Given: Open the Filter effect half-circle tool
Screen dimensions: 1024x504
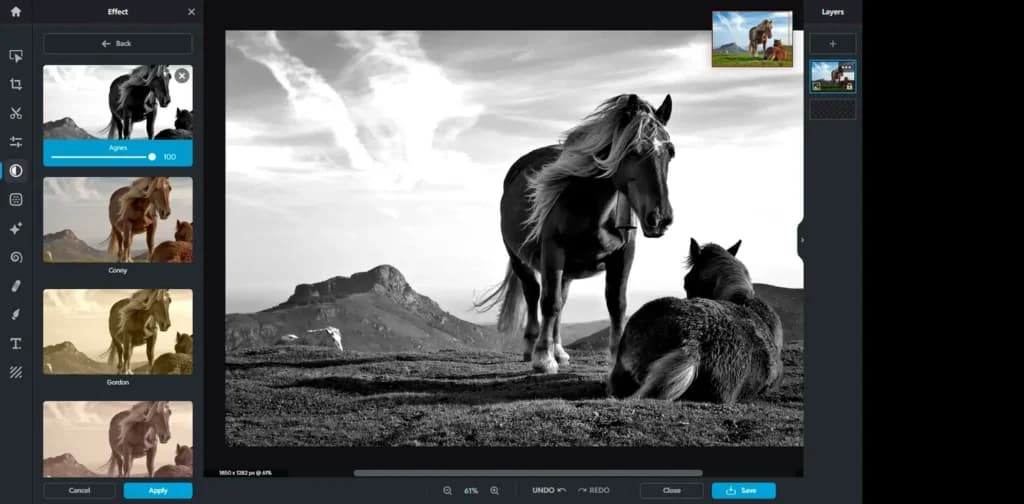Looking at the screenshot, I should [x=16, y=171].
